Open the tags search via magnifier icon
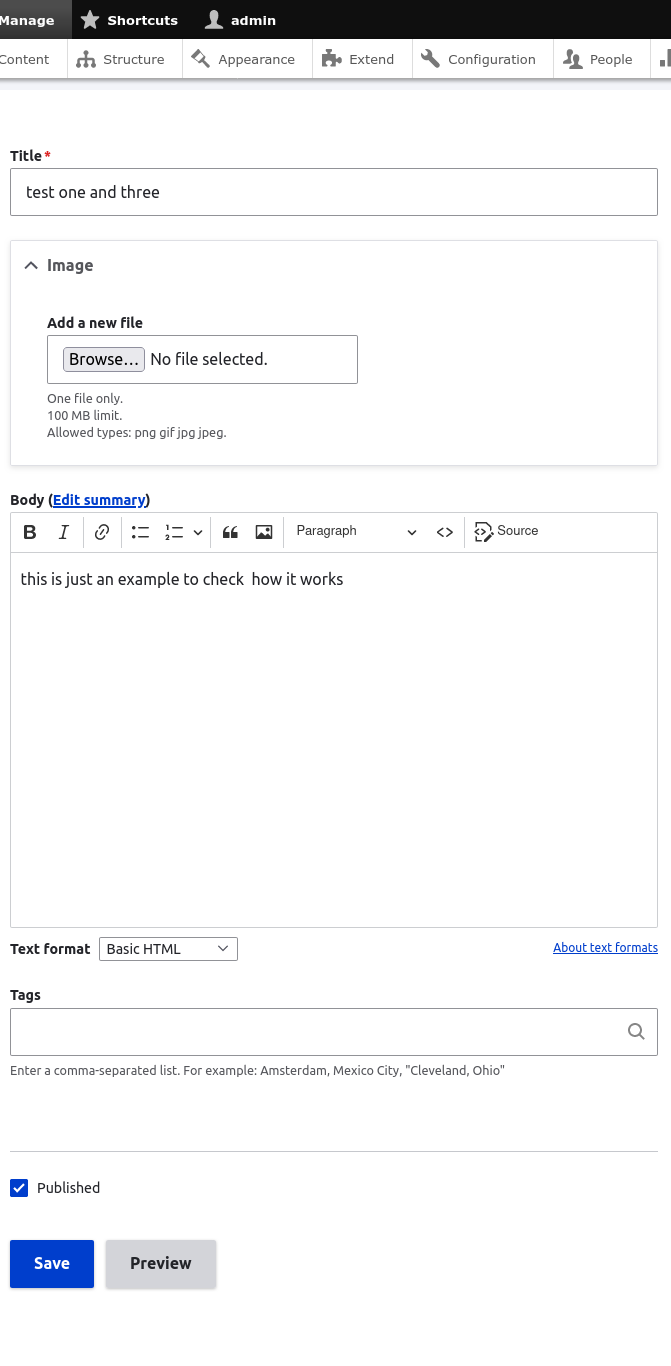The image size is (671, 1366). (x=636, y=1031)
